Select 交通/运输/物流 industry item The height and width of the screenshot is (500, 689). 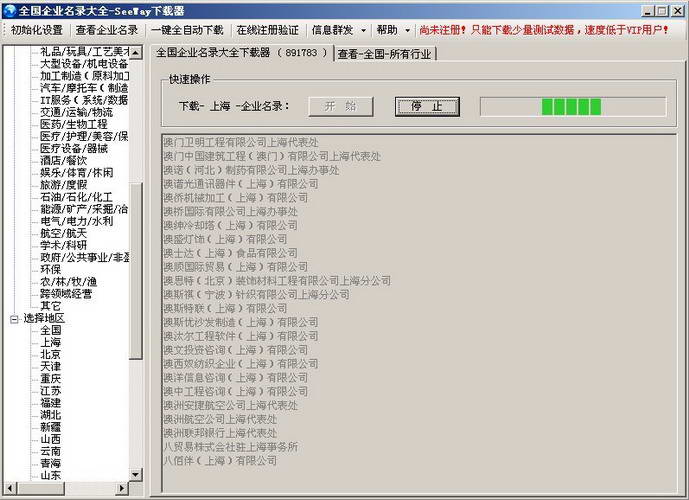[76, 112]
